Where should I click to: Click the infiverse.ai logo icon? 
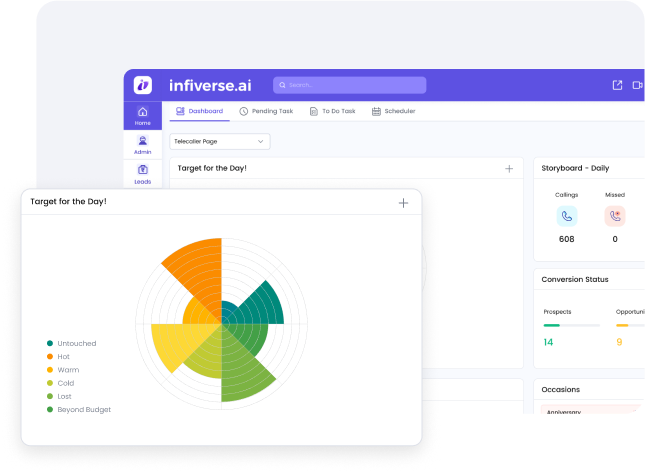pos(143,85)
